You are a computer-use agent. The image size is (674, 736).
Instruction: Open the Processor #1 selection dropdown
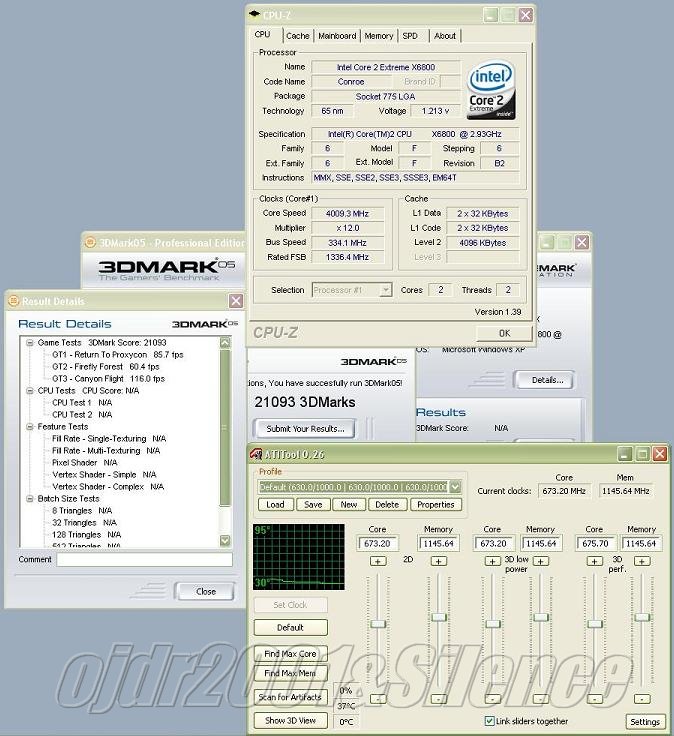[x=385, y=290]
